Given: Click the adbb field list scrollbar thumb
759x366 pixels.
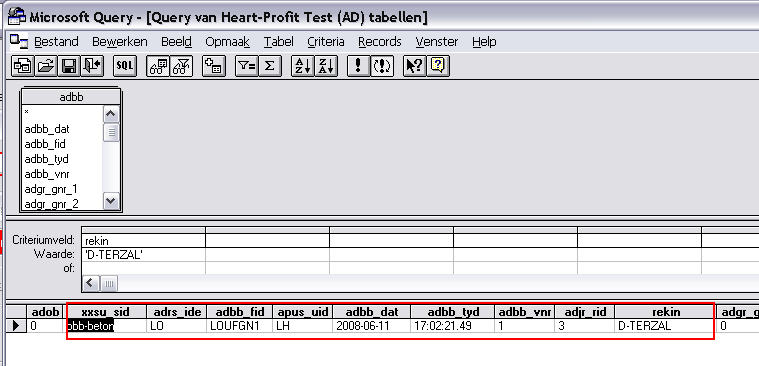Looking at the screenshot, I should [111, 132].
